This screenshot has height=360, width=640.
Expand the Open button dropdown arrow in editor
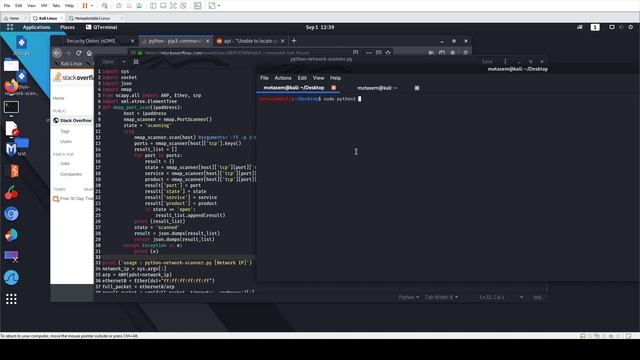[x=124, y=62]
